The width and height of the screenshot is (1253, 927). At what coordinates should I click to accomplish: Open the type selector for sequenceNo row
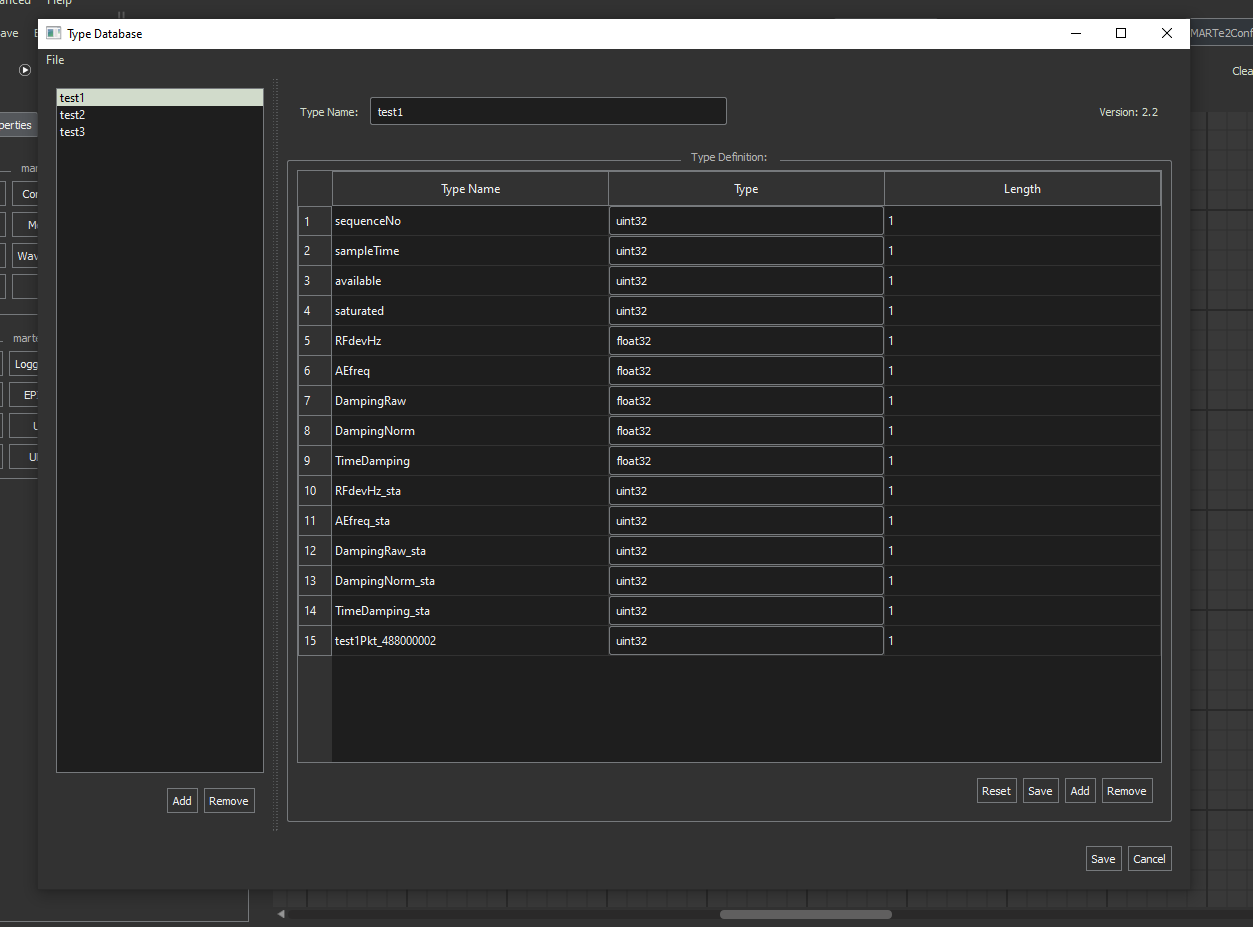[x=745, y=220]
